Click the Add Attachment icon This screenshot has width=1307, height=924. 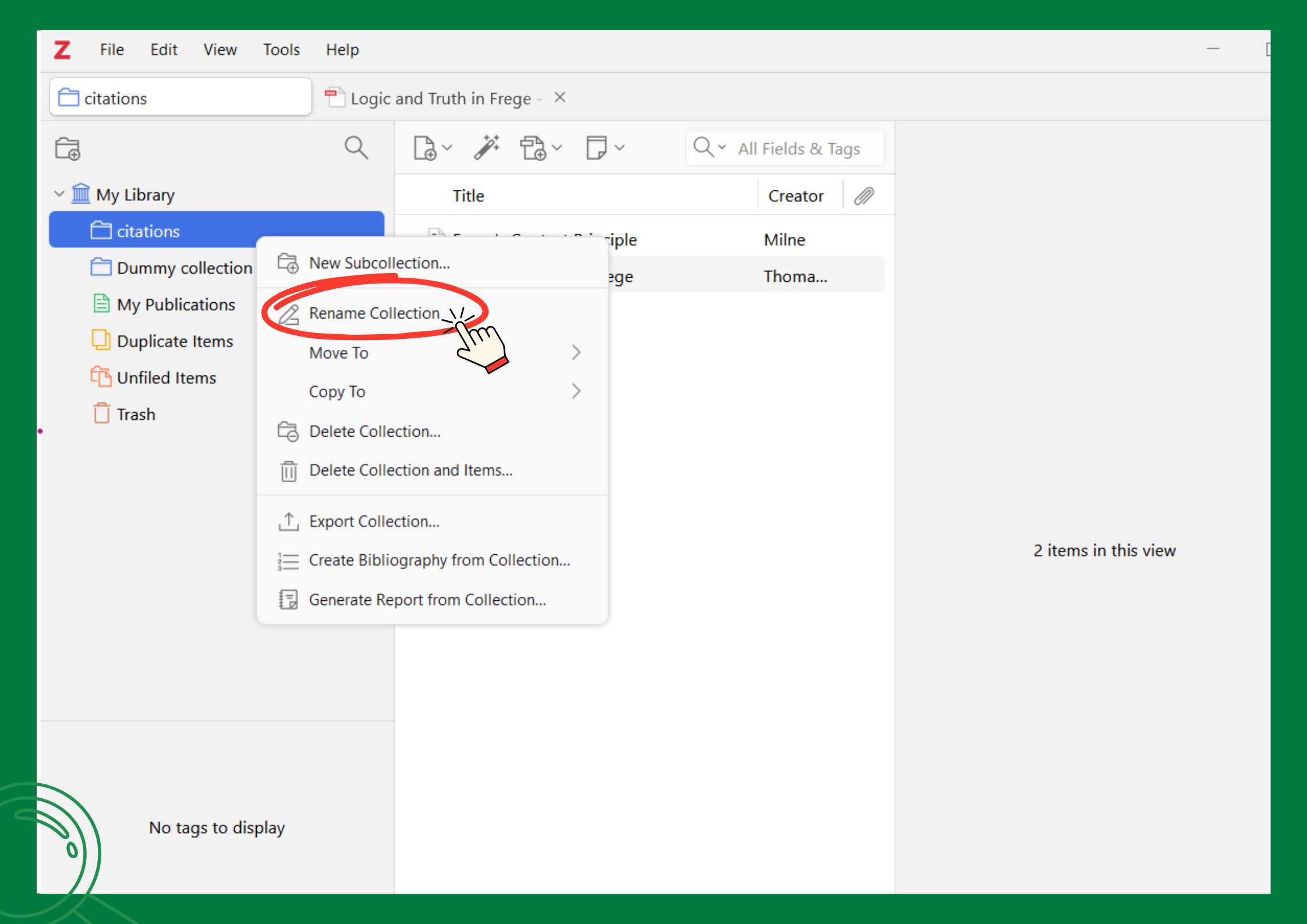[533, 148]
